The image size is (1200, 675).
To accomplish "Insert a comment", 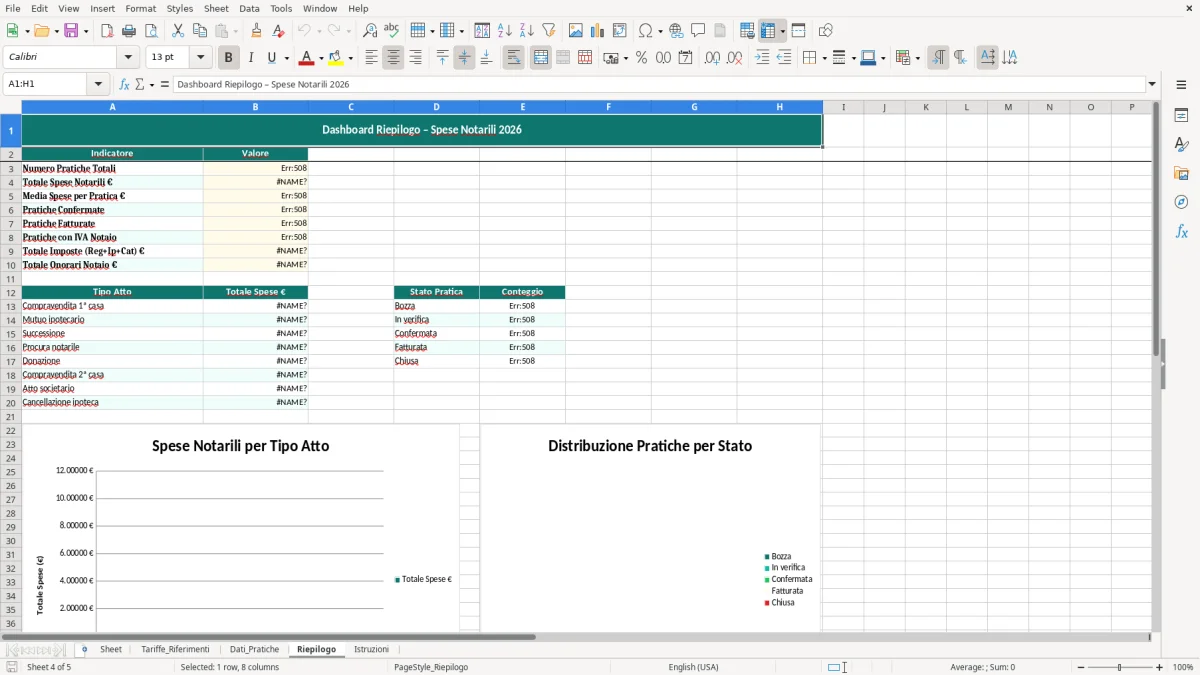I will pos(698,31).
